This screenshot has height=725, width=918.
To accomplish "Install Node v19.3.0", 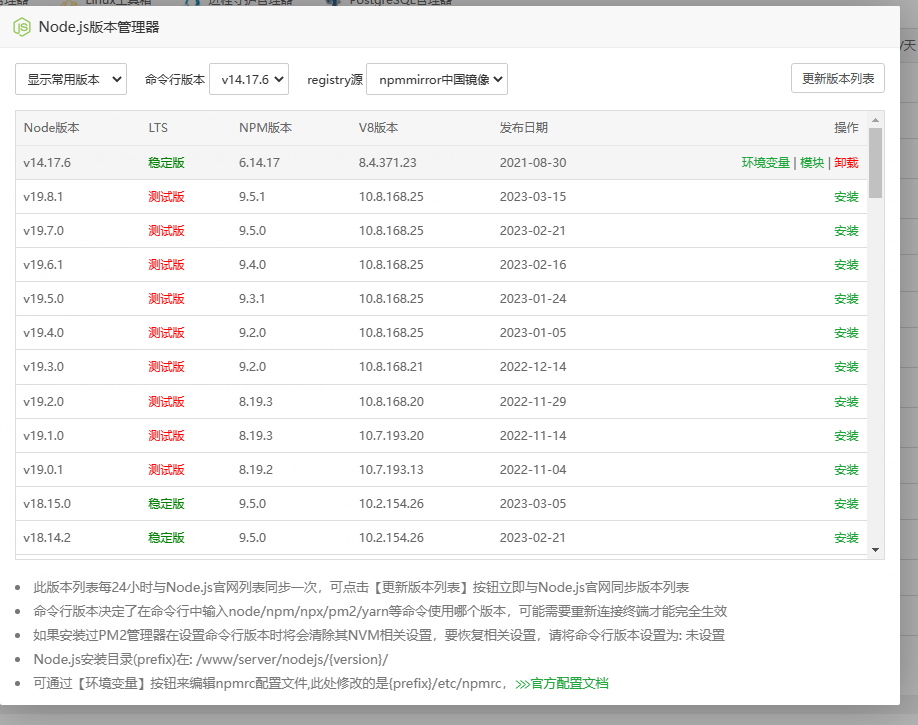I will click(847, 367).
